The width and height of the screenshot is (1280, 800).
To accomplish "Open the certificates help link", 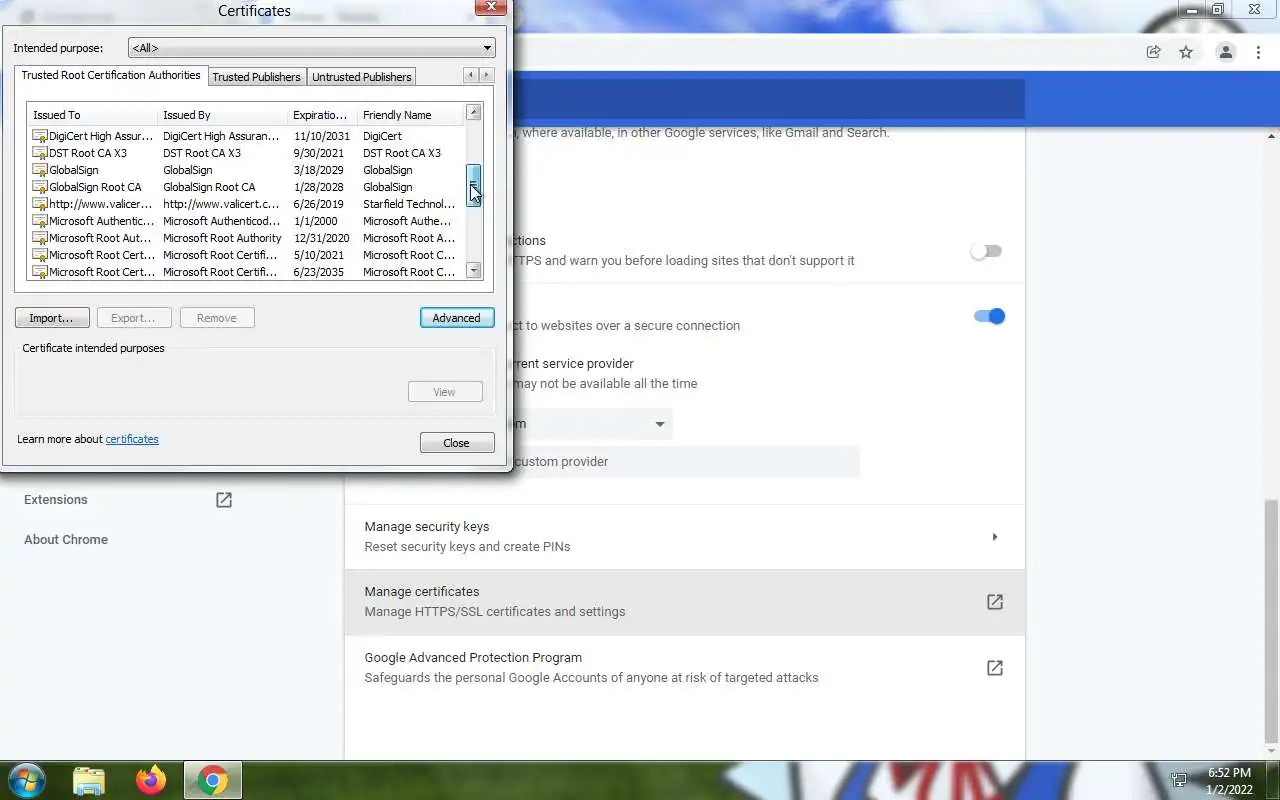I will tap(132, 439).
